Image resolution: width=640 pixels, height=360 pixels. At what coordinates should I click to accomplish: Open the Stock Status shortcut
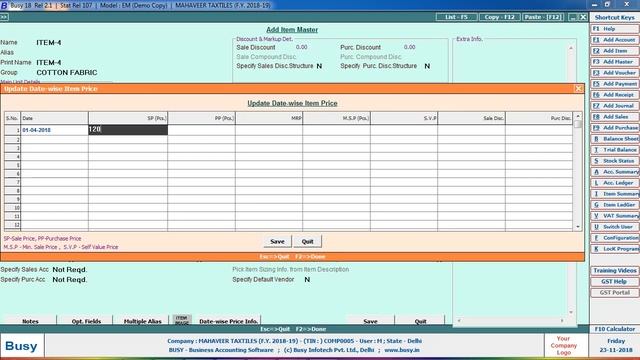pyautogui.click(x=615, y=161)
